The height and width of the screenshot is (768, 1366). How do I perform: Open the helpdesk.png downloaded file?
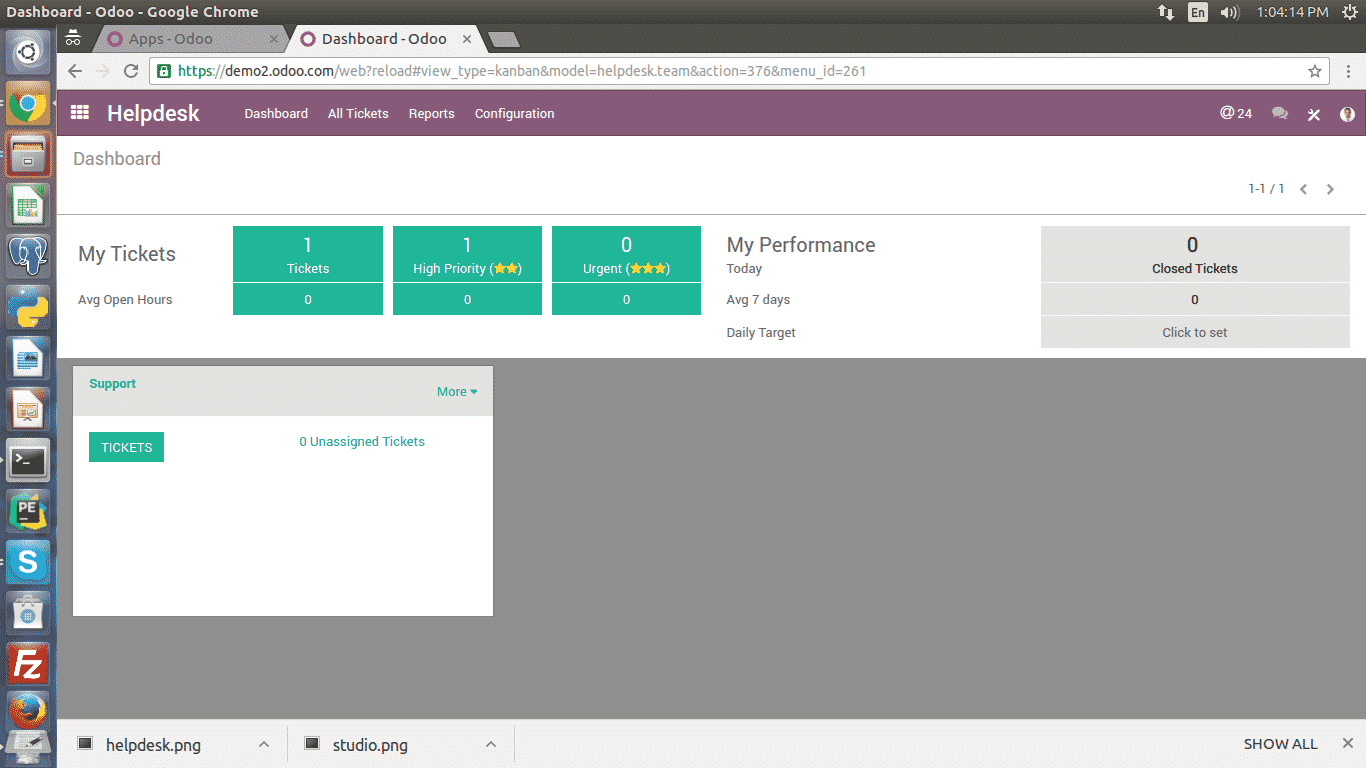click(x=153, y=745)
